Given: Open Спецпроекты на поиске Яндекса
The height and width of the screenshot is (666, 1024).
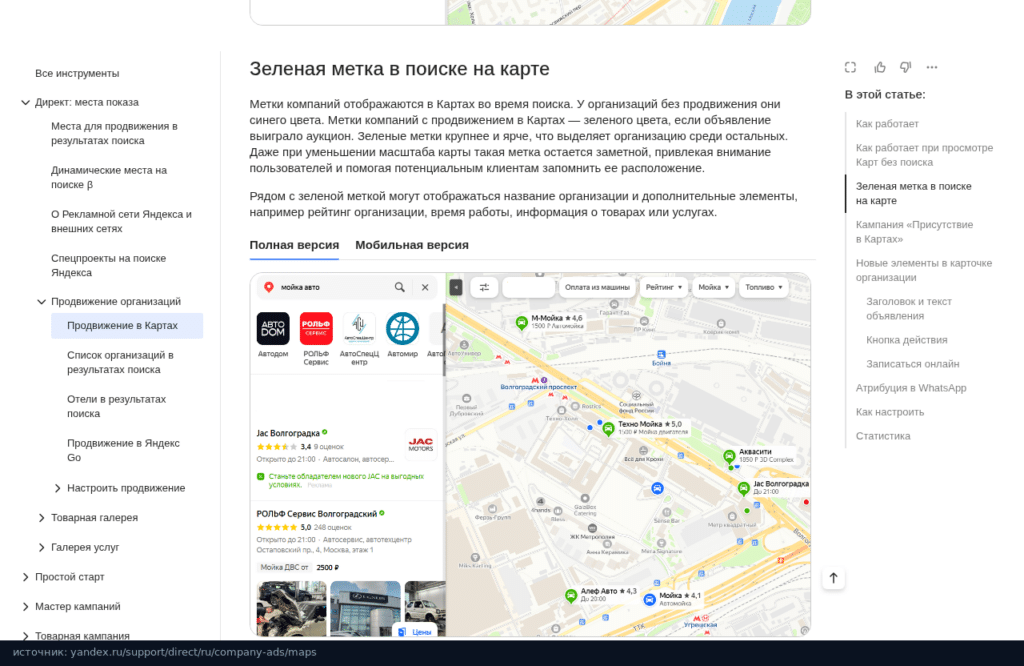Looking at the screenshot, I should pos(108,266).
